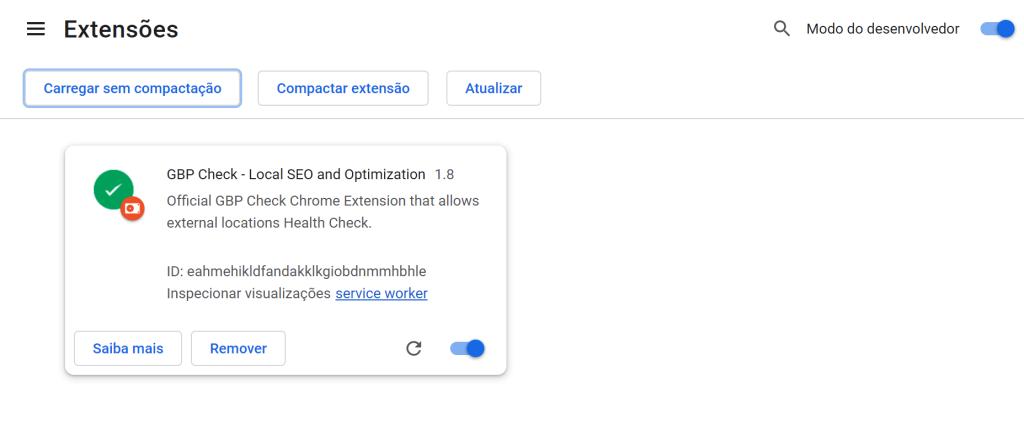Click the GBP Check extension name
Viewport: 1024px width, 441px height.
[x=296, y=174]
